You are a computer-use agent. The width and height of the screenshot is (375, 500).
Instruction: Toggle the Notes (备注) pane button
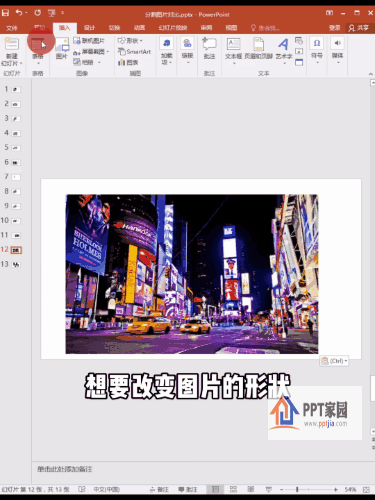159,489
